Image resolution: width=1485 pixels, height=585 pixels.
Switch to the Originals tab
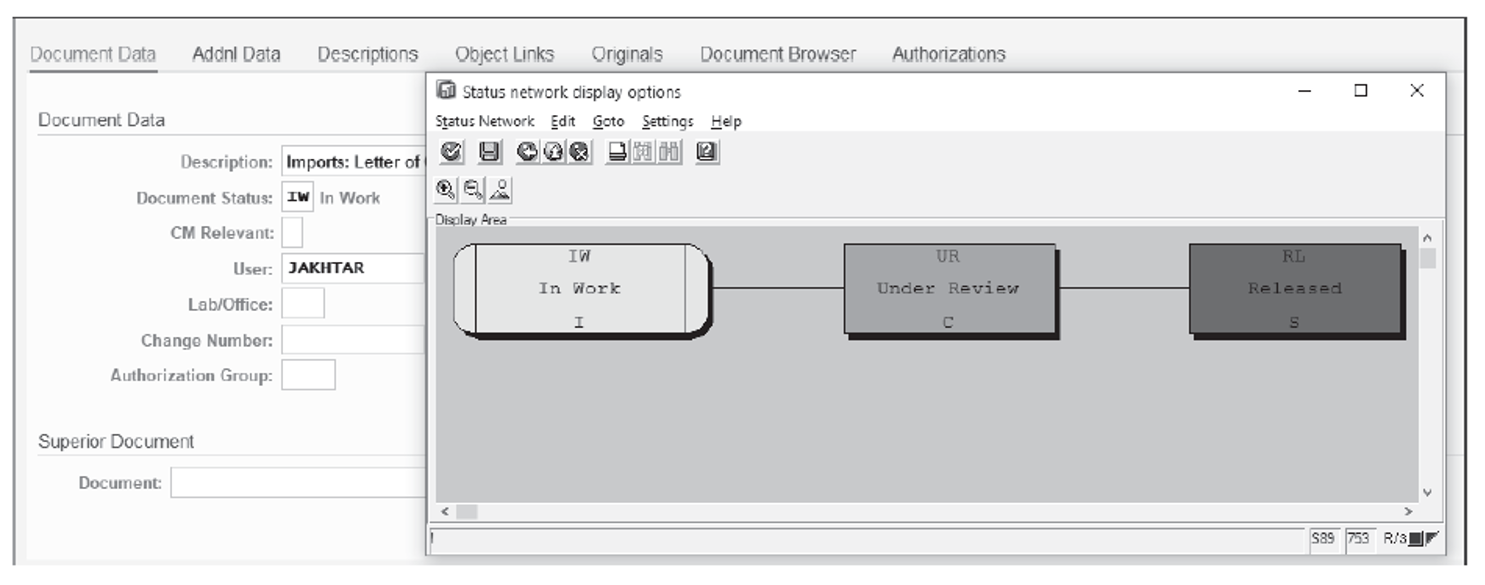click(x=627, y=54)
